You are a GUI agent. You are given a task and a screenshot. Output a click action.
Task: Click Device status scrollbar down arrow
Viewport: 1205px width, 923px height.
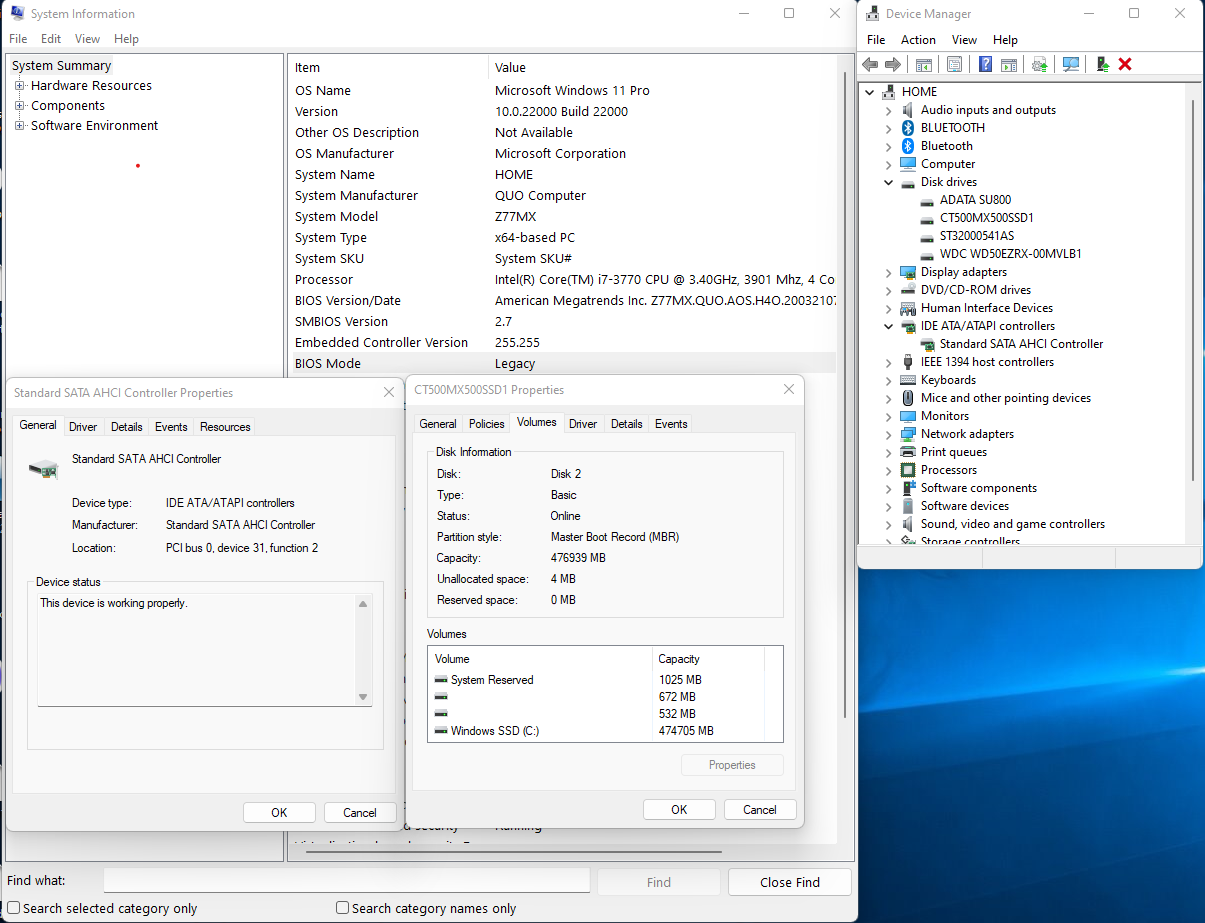[x=363, y=697]
